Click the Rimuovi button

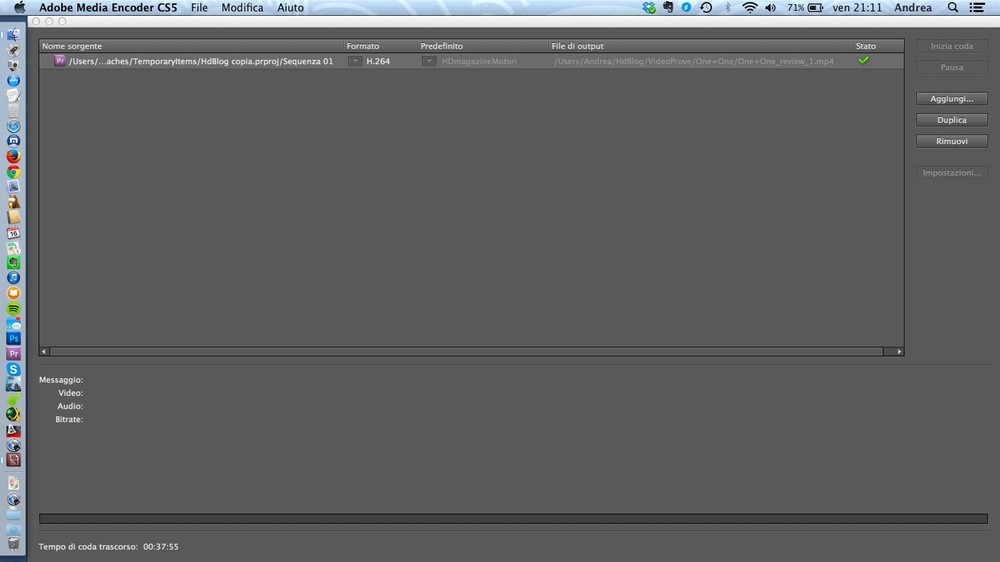coord(952,141)
